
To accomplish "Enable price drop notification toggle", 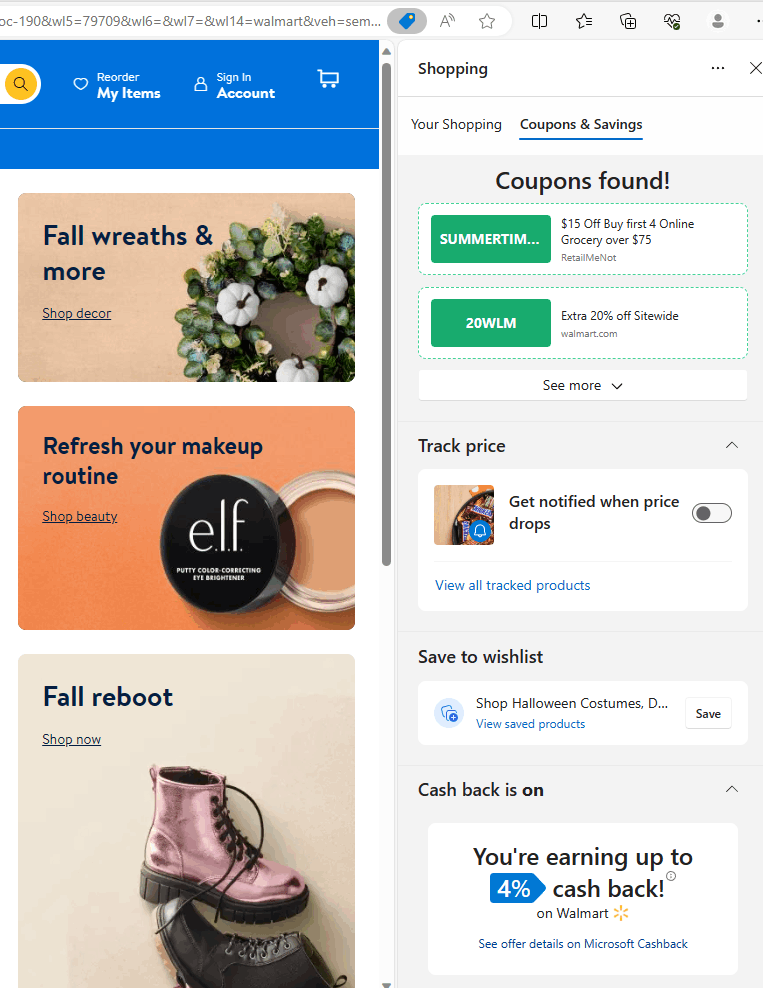I will click(x=711, y=513).
